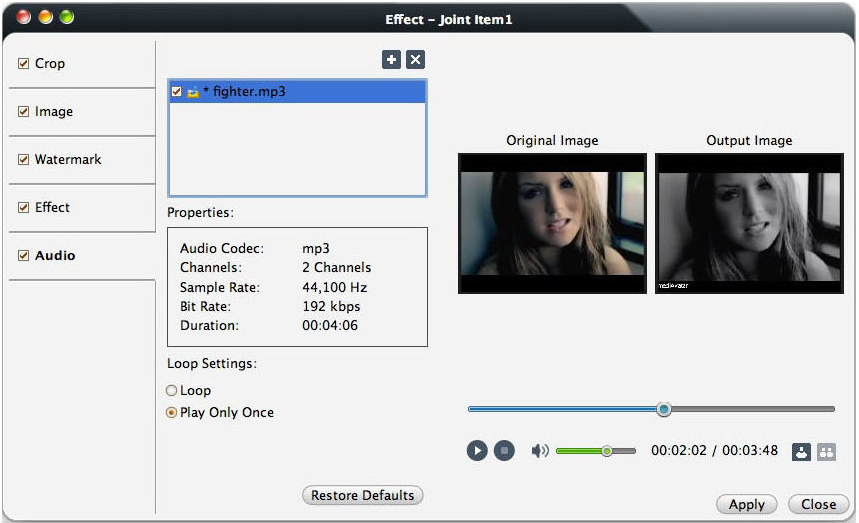Select the Loop radio option
Screen dimensions: 859x523
[171, 390]
